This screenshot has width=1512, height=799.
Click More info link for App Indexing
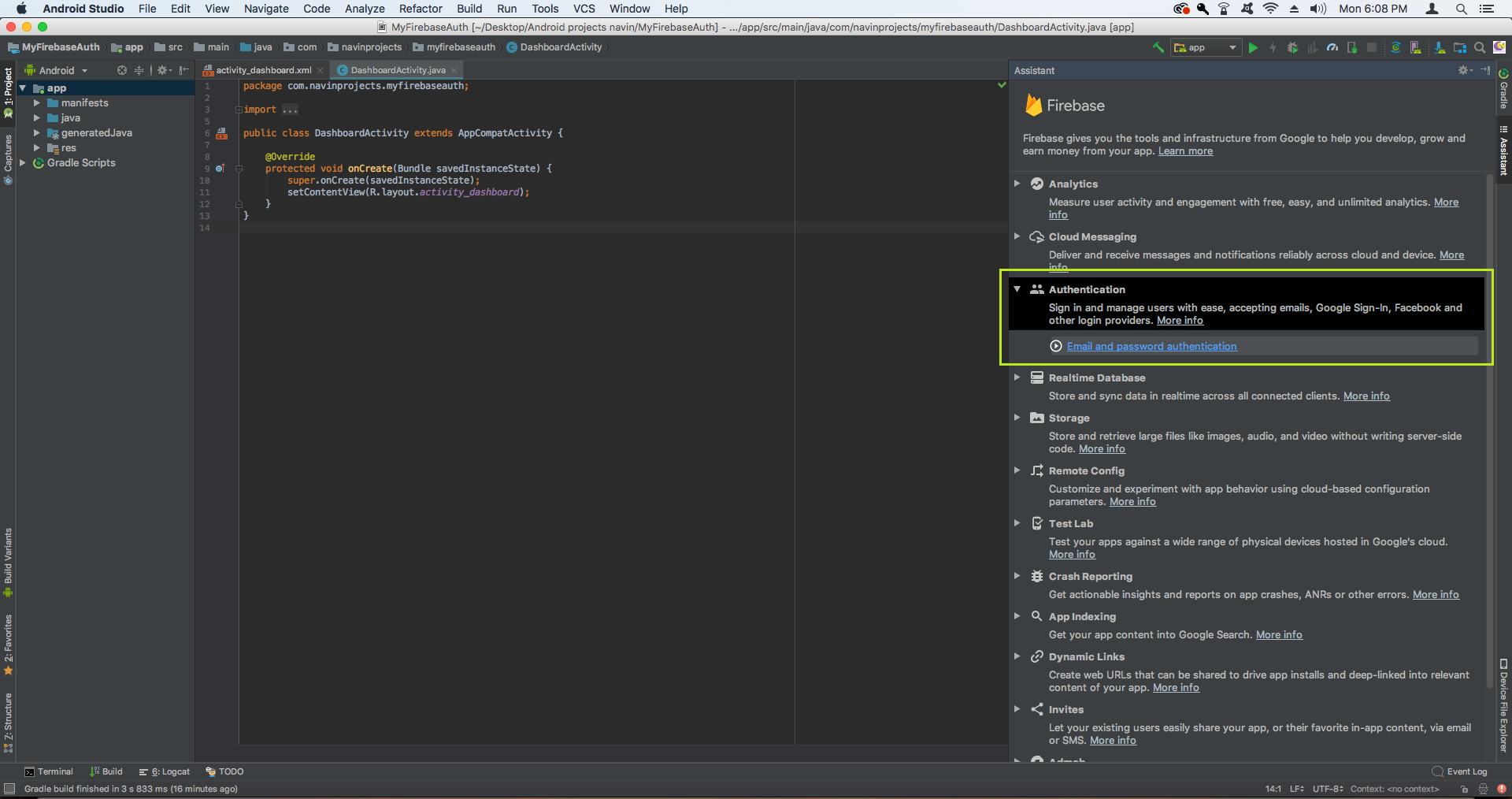point(1279,635)
